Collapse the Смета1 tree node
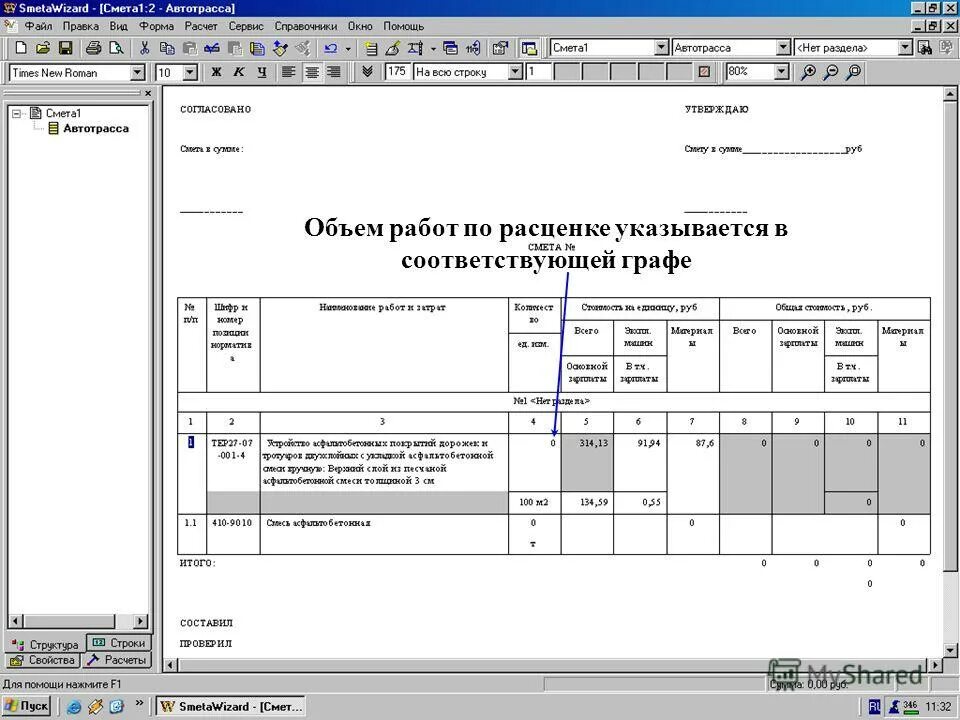The width and height of the screenshot is (960, 720). [x=17, y=113]
